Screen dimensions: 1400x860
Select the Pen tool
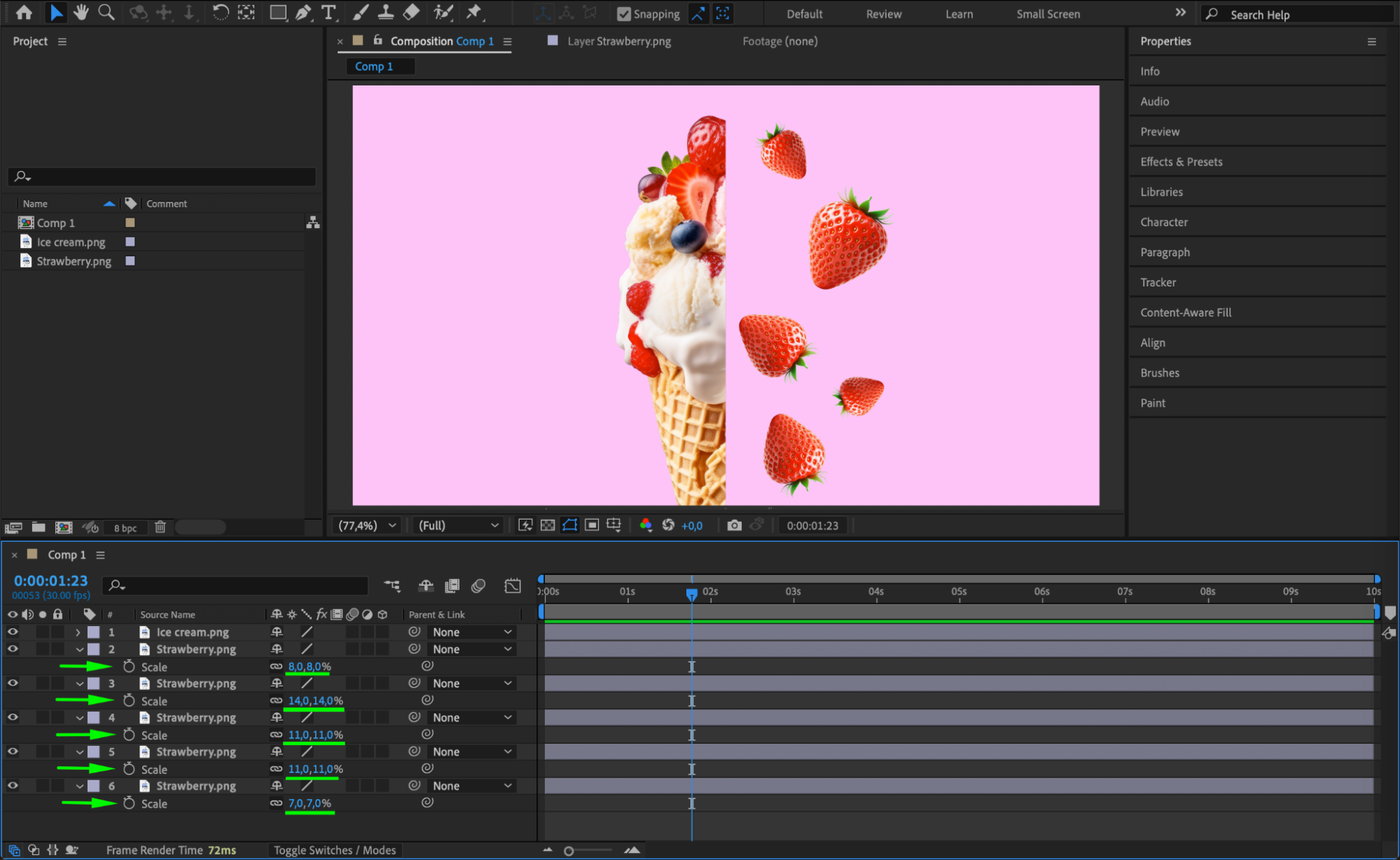[x=303, y=12]
